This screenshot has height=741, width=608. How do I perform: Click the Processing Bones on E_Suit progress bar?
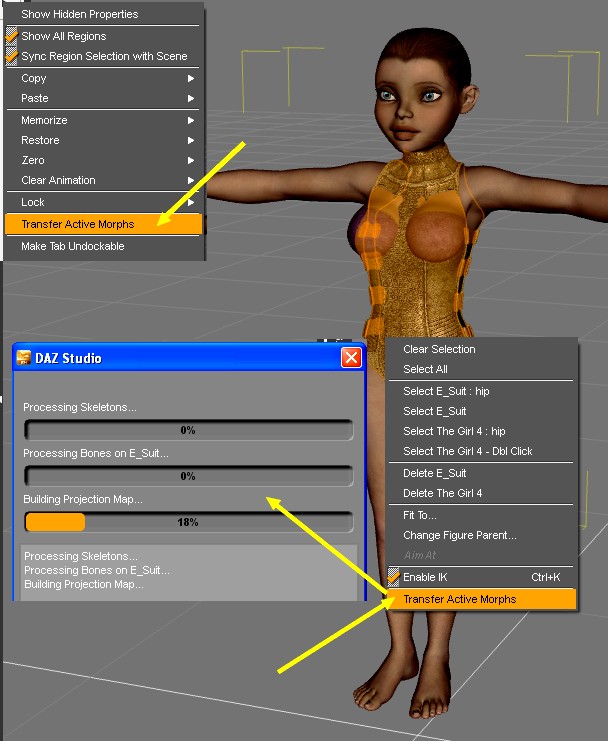[188, 476]
